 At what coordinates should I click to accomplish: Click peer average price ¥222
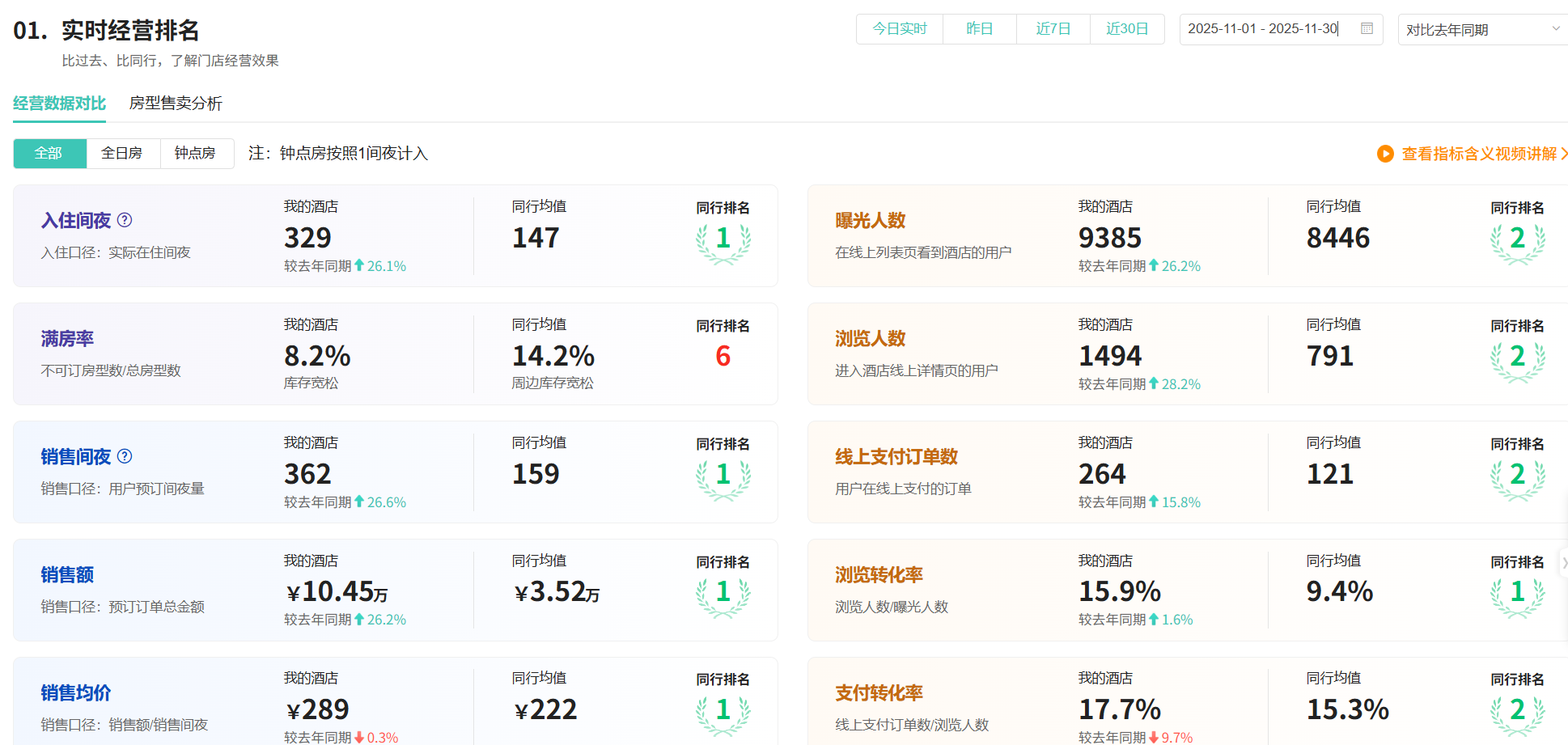point(545,710)
